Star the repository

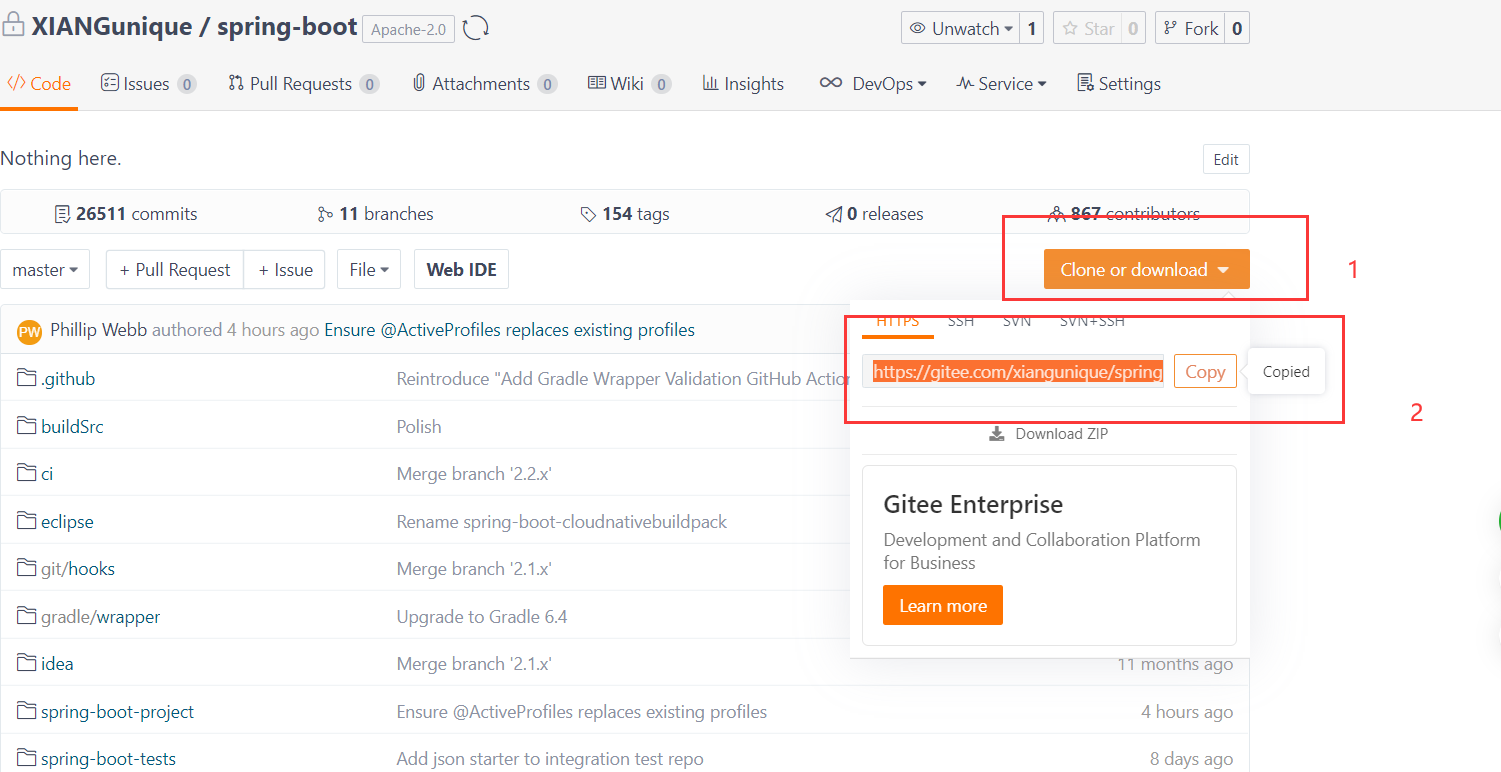(x=1086, y=28)
